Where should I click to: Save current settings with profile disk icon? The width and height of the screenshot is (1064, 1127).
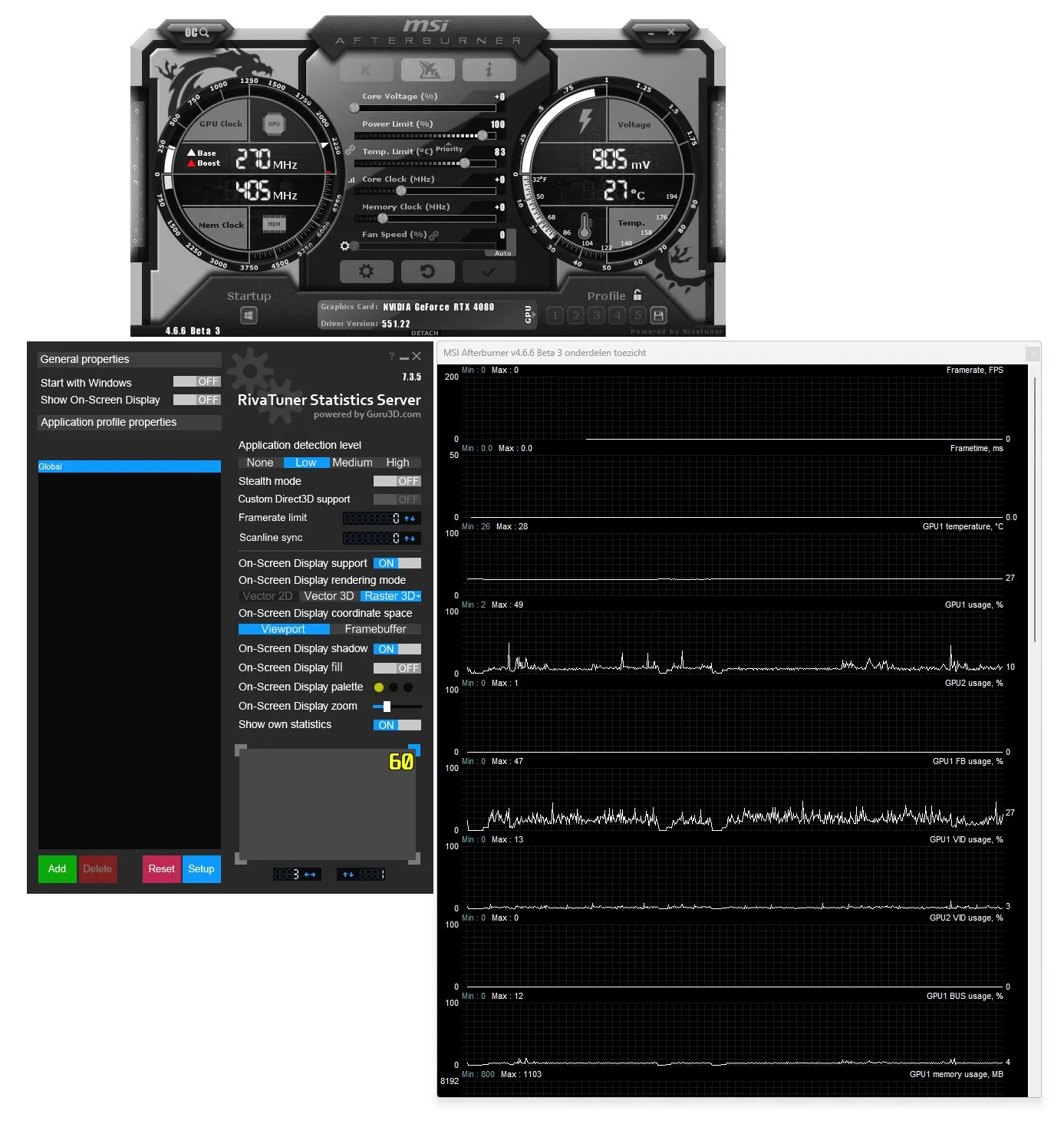658,315
